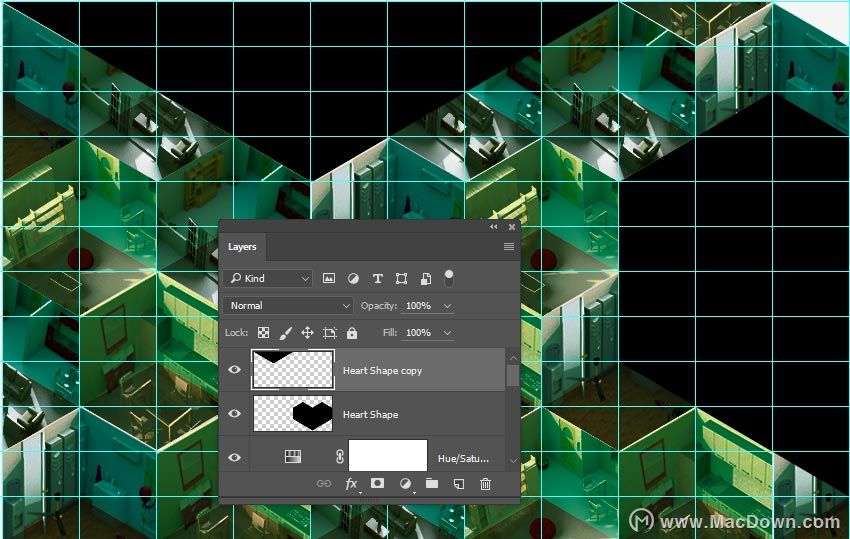This screenshot has width=850, height=539.
Task: Delete layer trash icon
Action: 485,483
